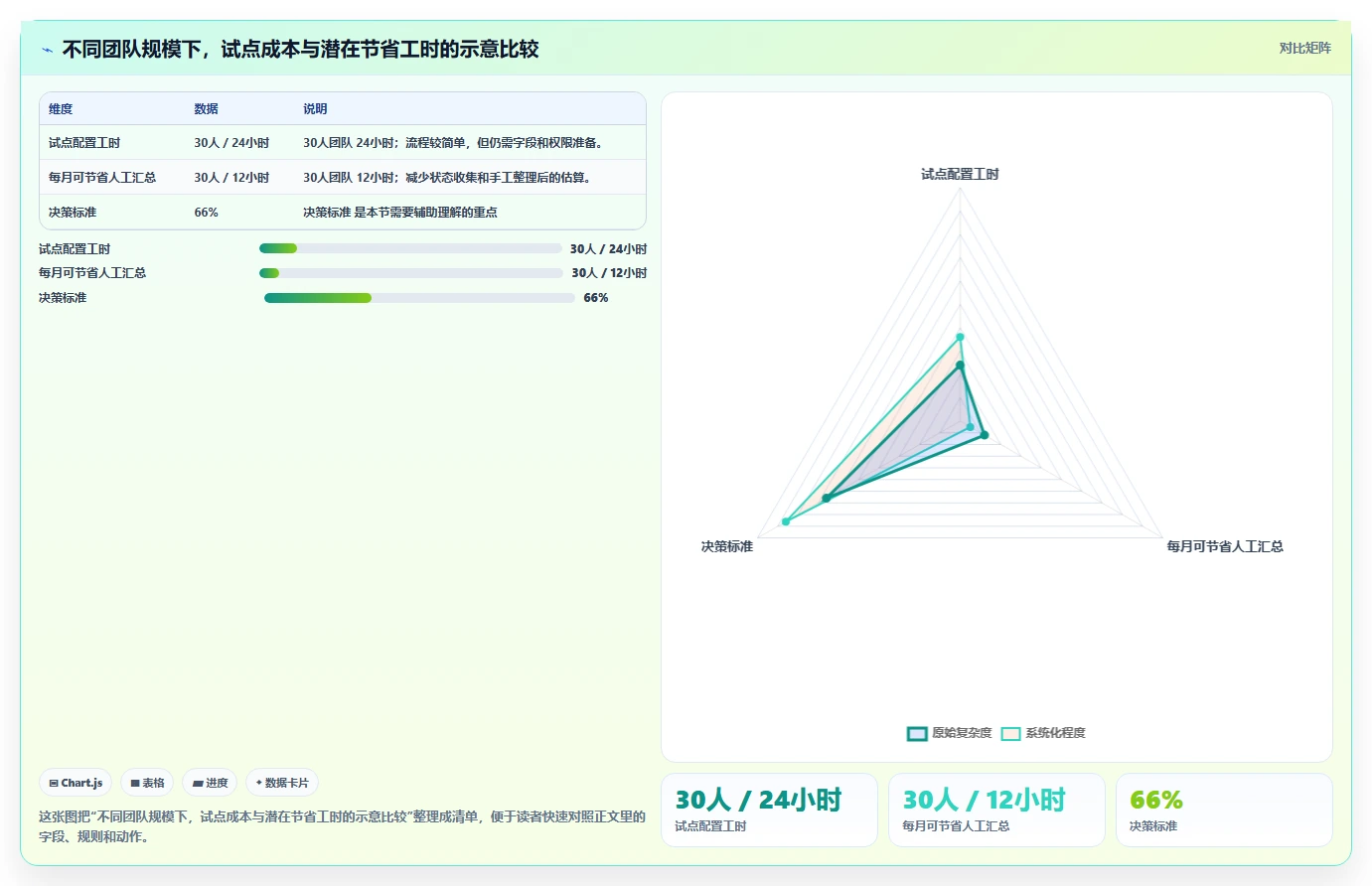The image size is (1372, 886).
Task: Click the 维度 column header
Action: (61, 109)
